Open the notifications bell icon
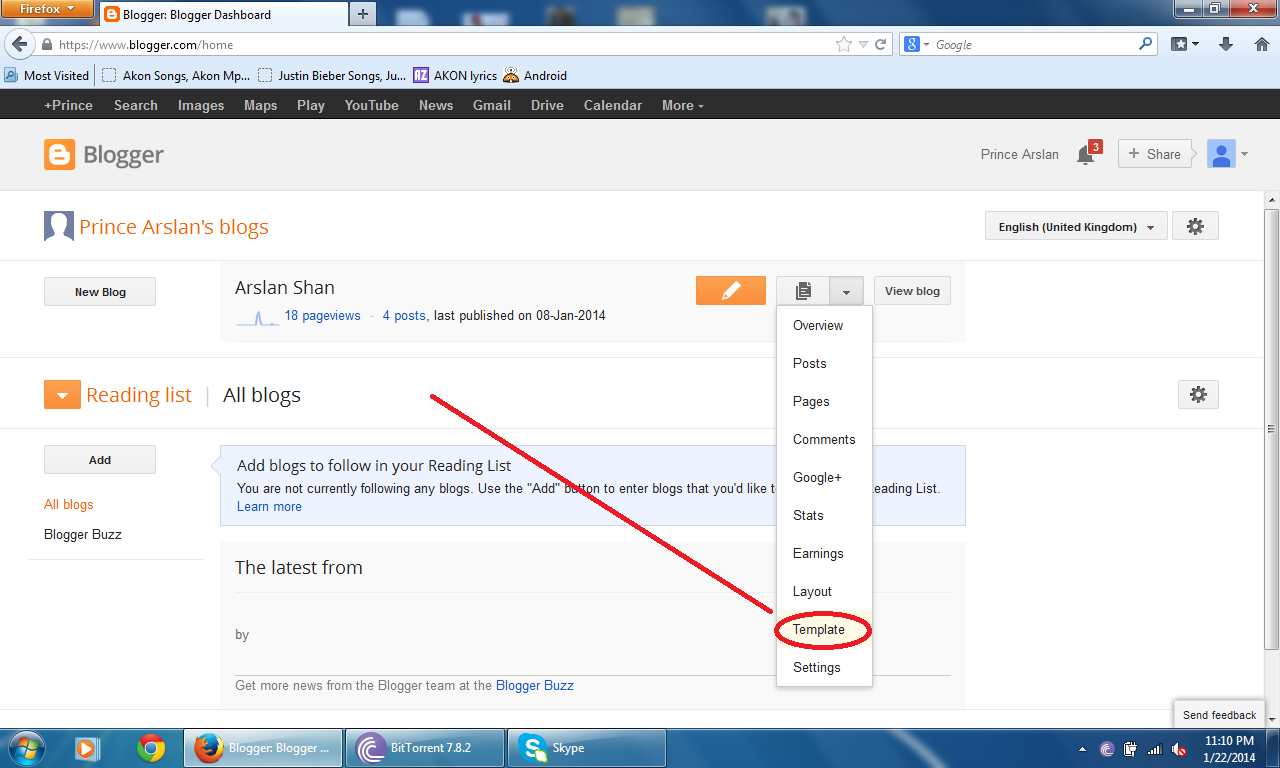Viewport: 1280px width, 768px height. pyautogui.click(x=1086, y=155)
